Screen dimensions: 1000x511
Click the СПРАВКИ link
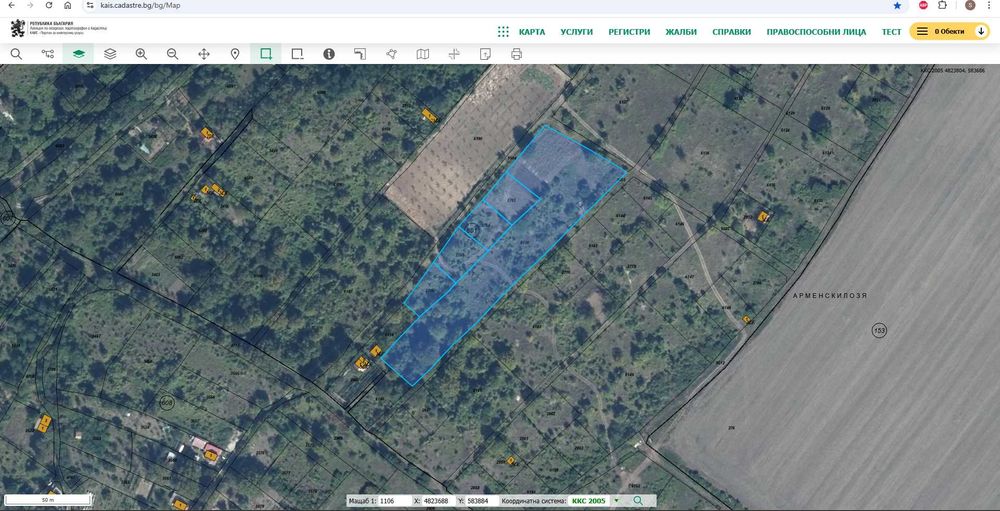pyautogui.click(x=731, y=32)
